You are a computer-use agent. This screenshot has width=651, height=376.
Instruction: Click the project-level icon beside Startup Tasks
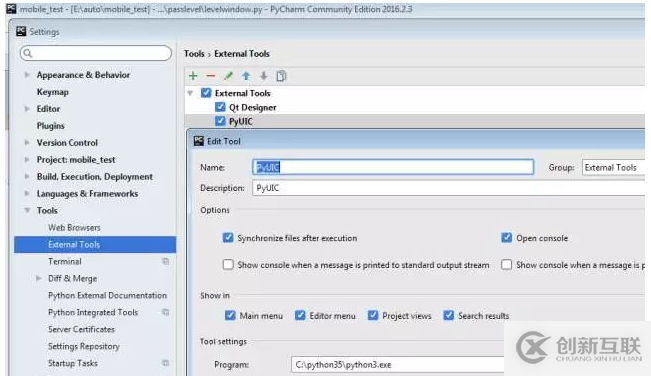click(x=165, y=363)
